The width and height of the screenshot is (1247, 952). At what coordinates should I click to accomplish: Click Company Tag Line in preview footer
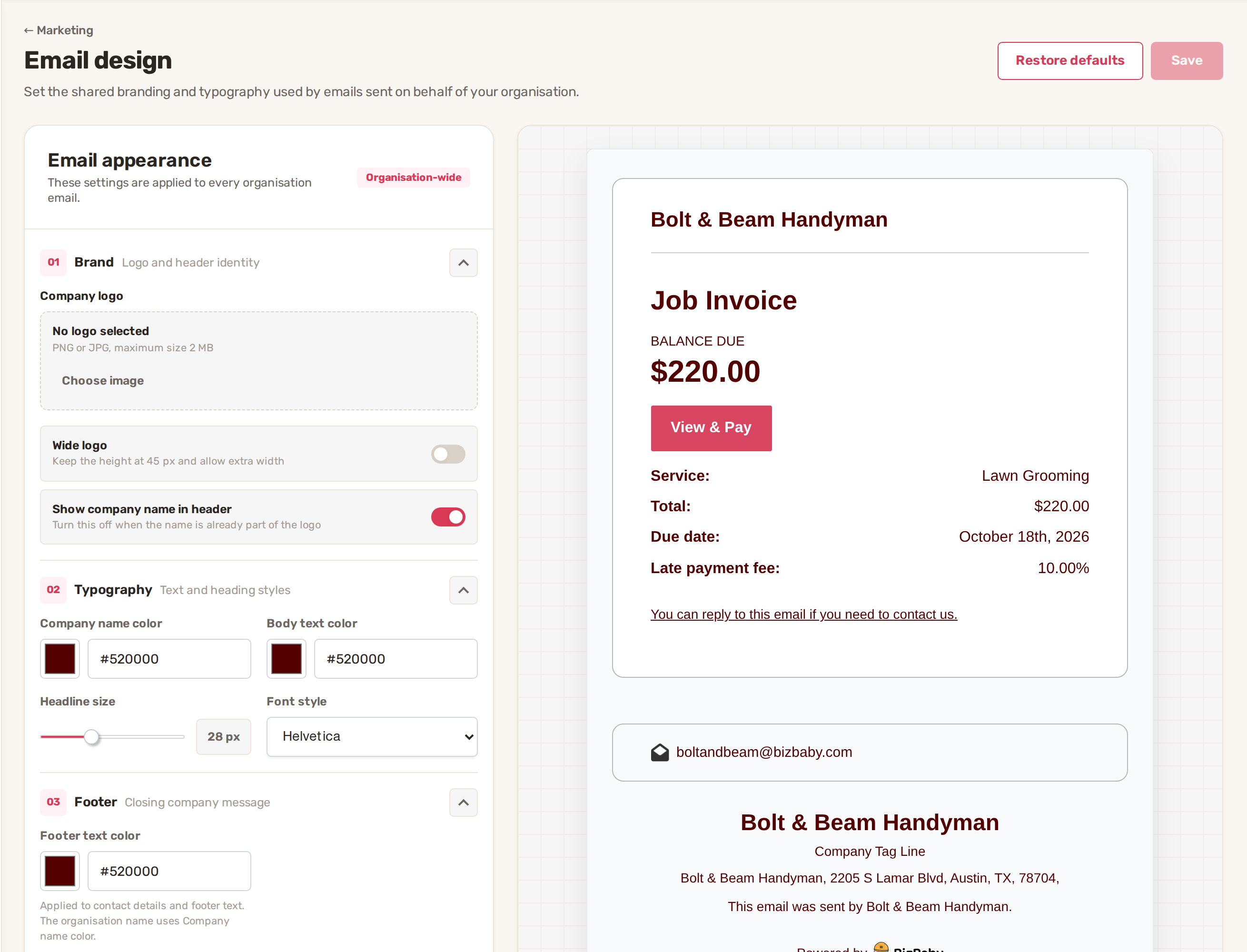(870, 851)
